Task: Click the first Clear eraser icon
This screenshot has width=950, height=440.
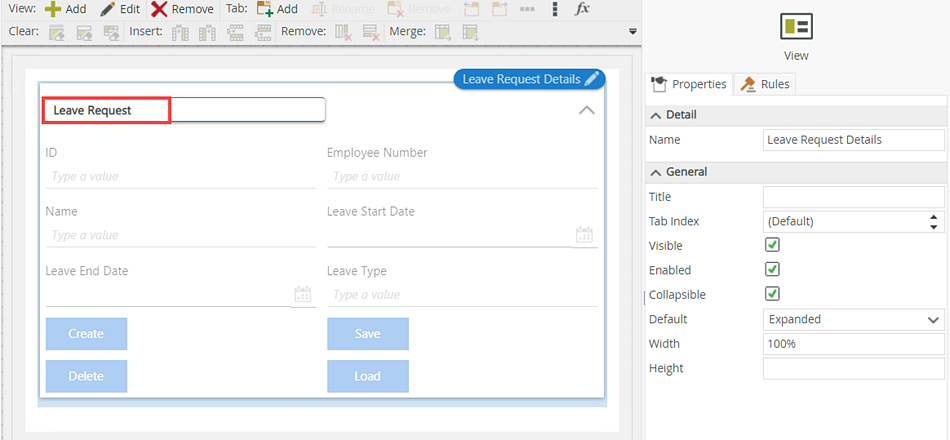Action: (56, 33)
